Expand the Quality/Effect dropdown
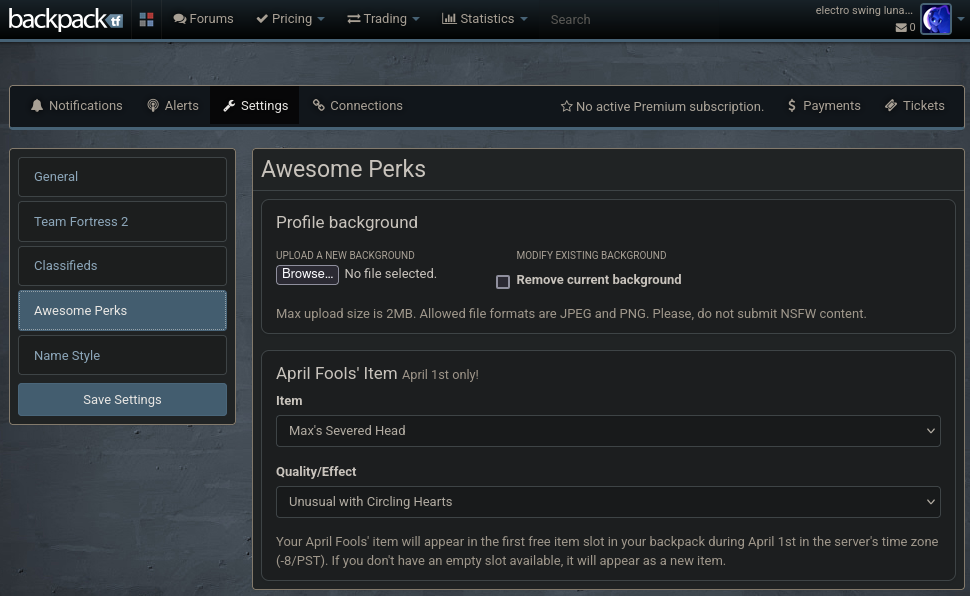 [608, 502]
